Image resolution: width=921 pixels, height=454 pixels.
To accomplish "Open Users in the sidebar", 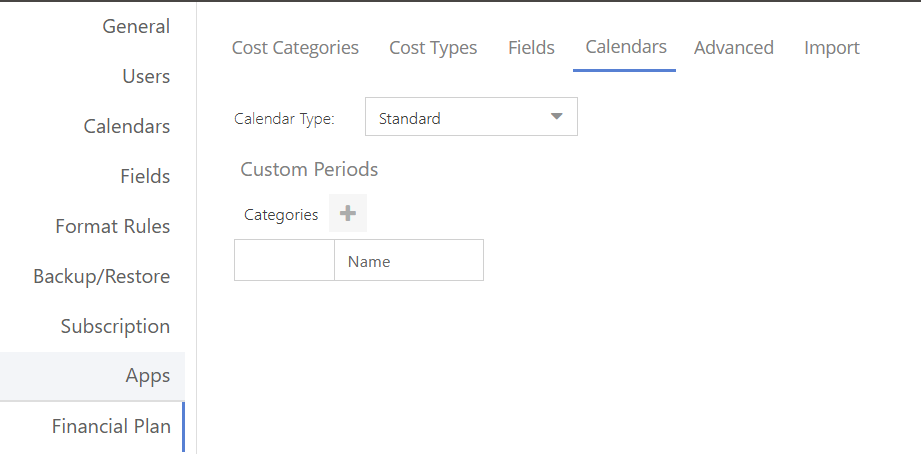I will (x=146, y=76).
